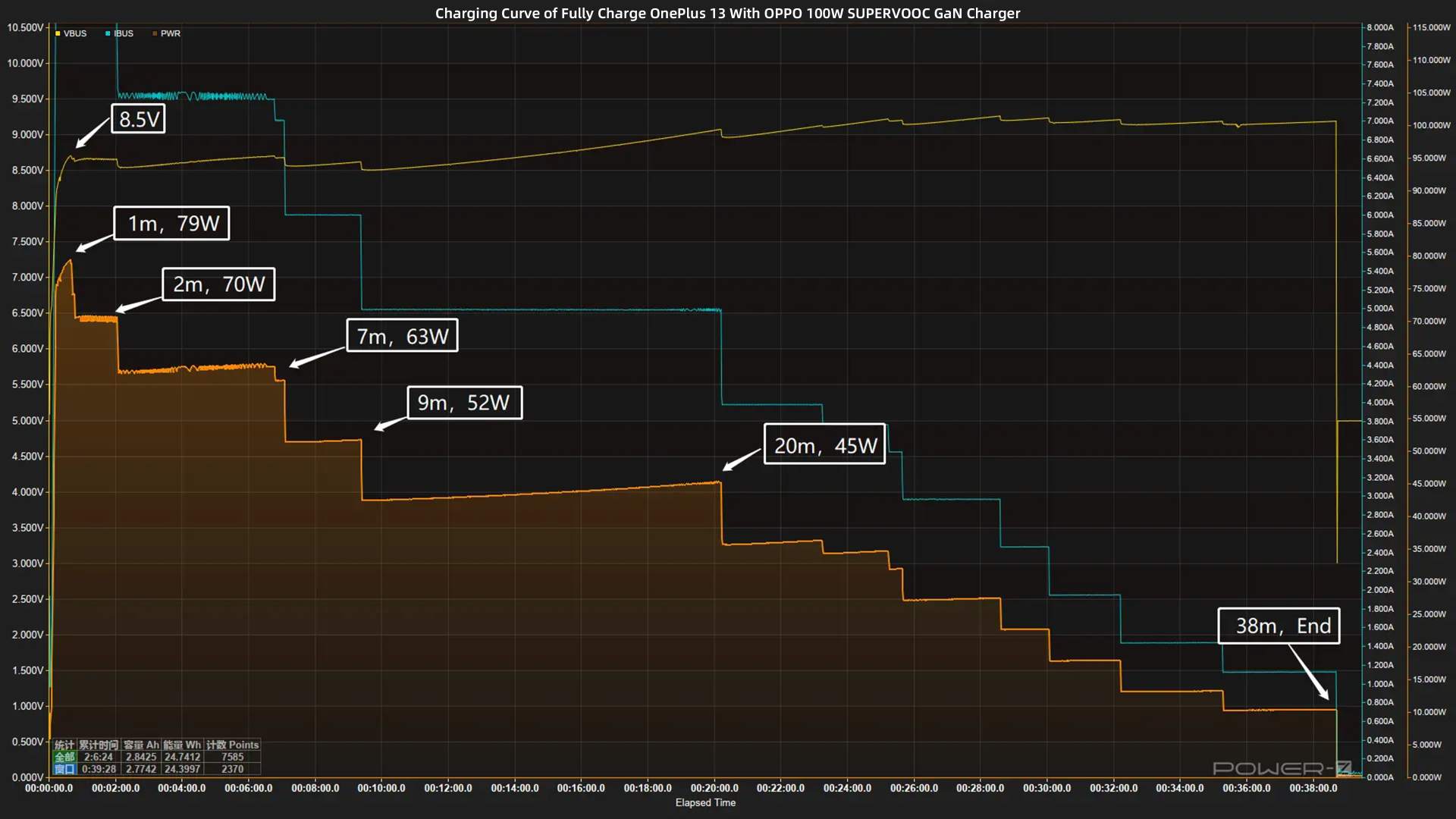
Task: Toggle the VBUS legend entry
Action: tap(71, 33)
